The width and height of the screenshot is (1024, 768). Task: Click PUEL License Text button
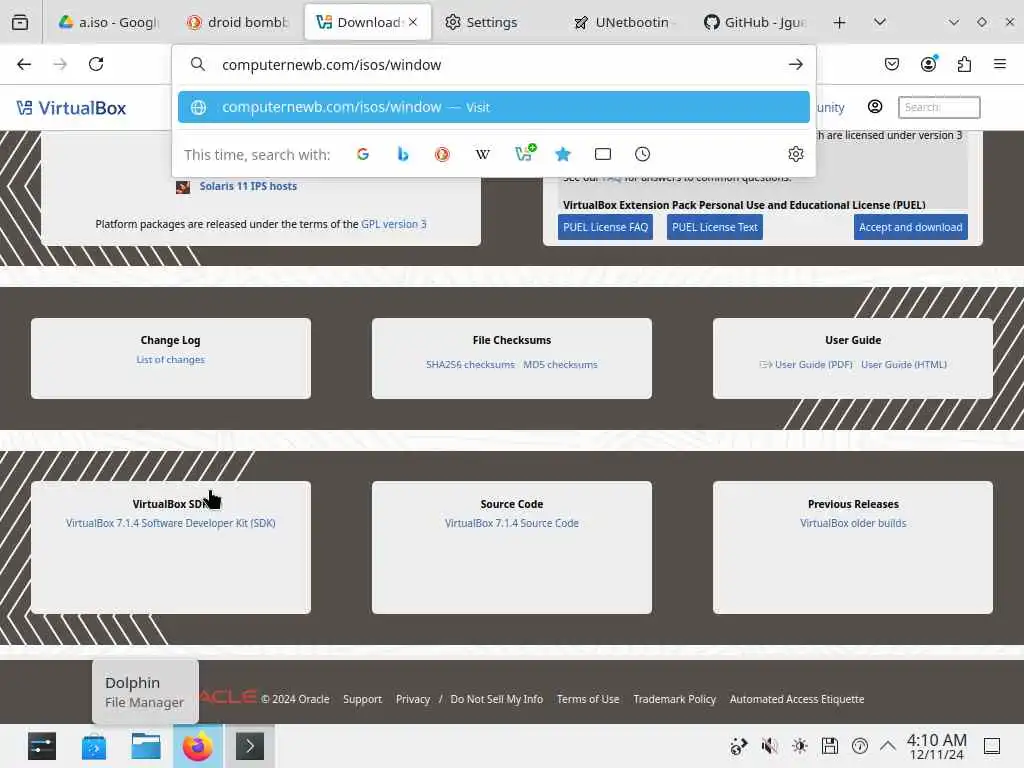coord(714,227)
